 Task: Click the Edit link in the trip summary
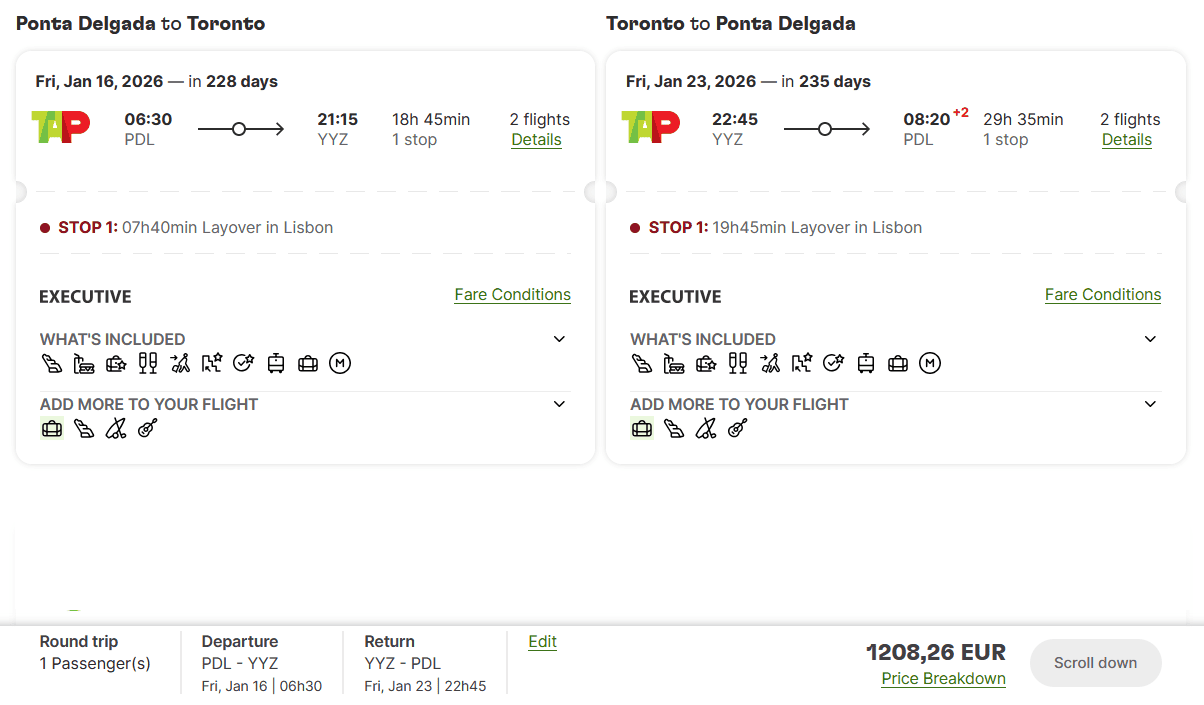(x=542, y=642)
